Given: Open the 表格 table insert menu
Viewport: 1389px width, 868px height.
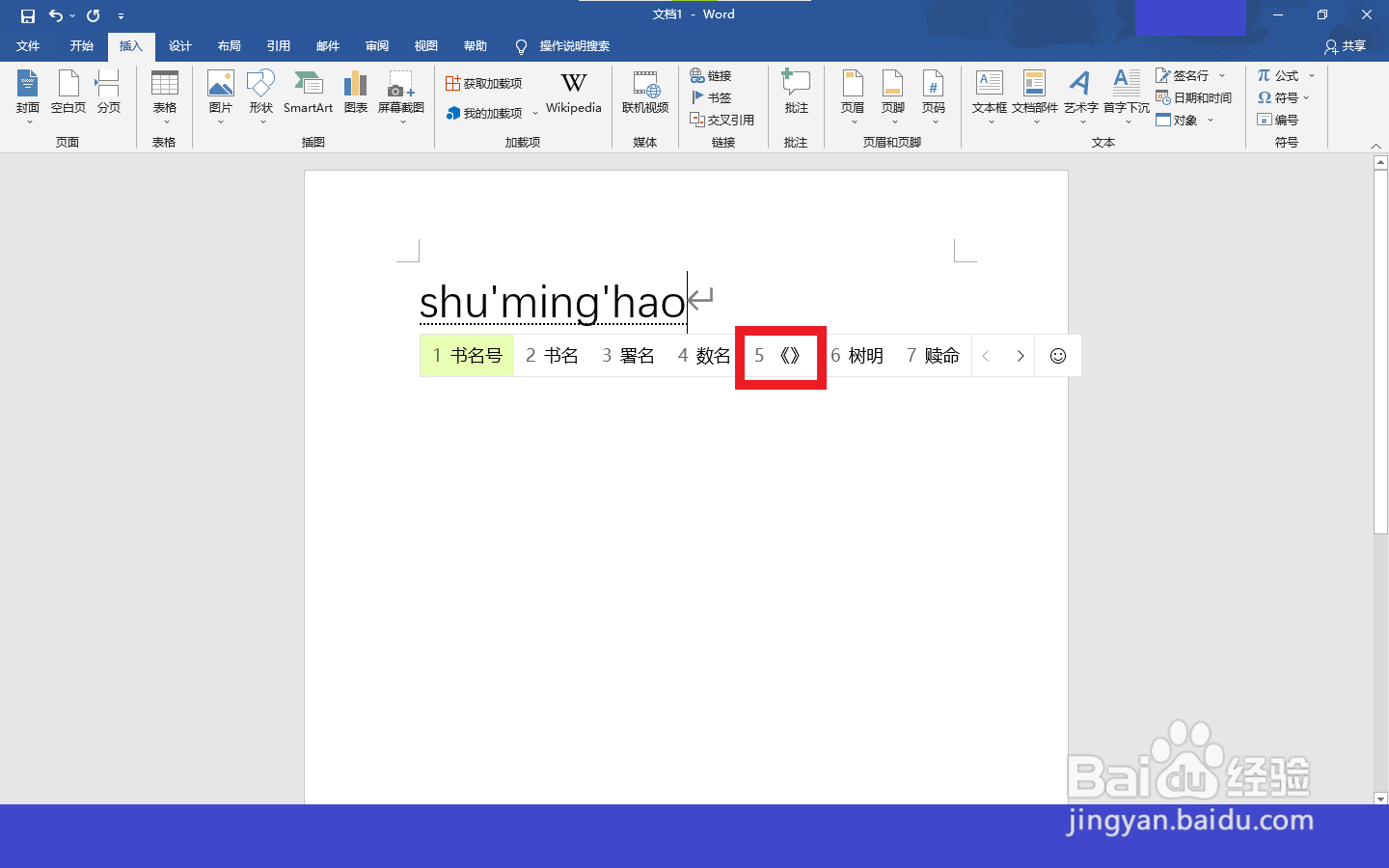Looking at the screenshot, I should (165, 97).
